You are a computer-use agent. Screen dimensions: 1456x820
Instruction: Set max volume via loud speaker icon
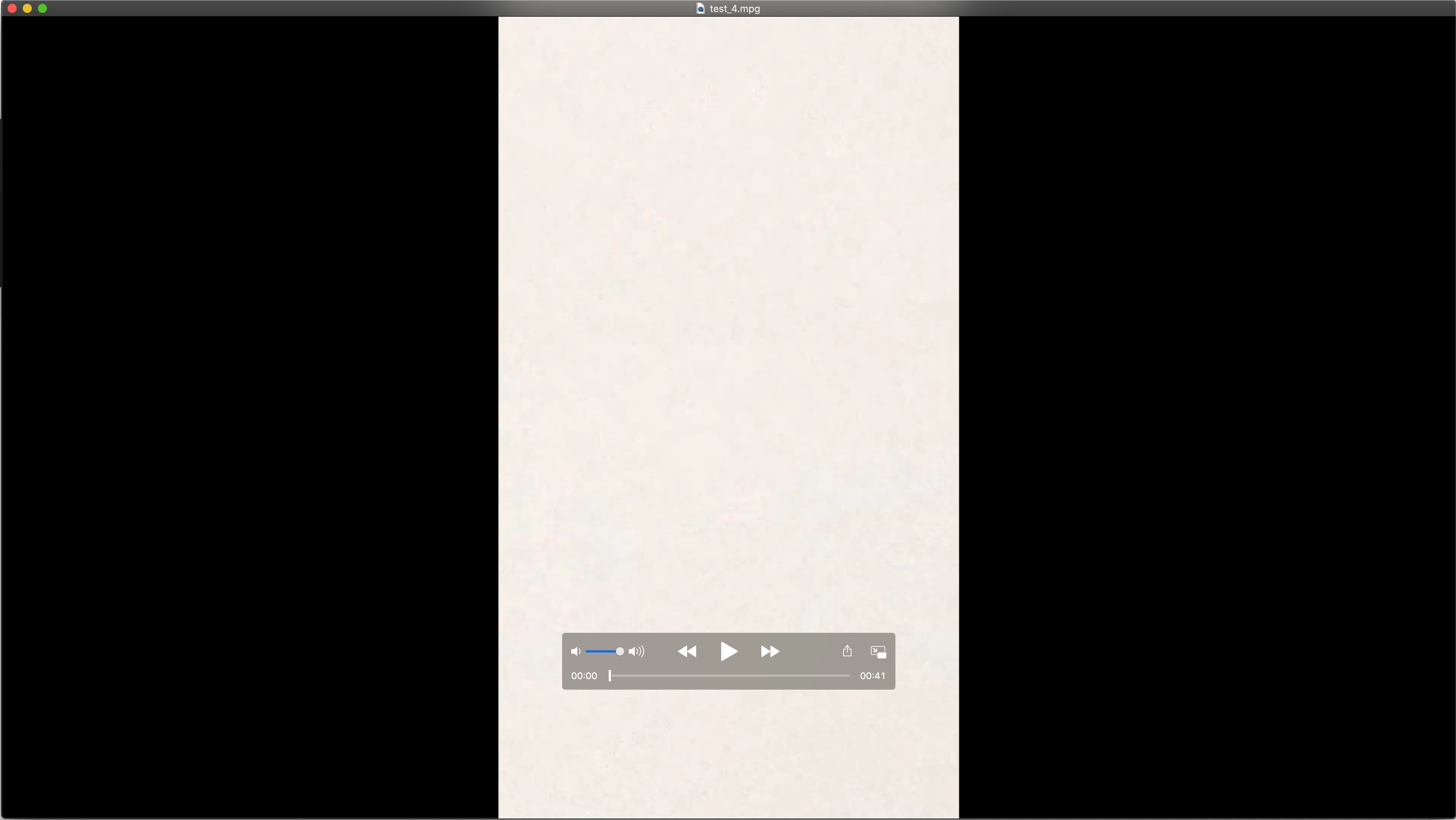click(636, 651)
